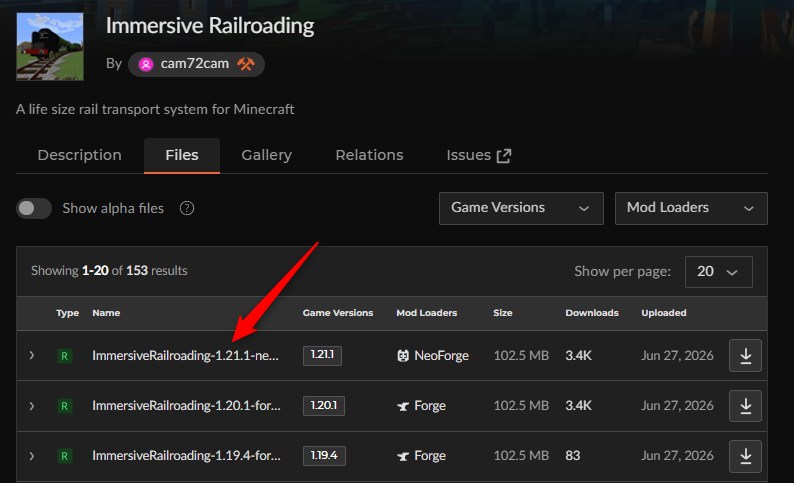This screenshot has height=483, width=794.
Task: Expand the 1.20.1 Forge file row
Action: pyautogui.click(x=32, y=406)
